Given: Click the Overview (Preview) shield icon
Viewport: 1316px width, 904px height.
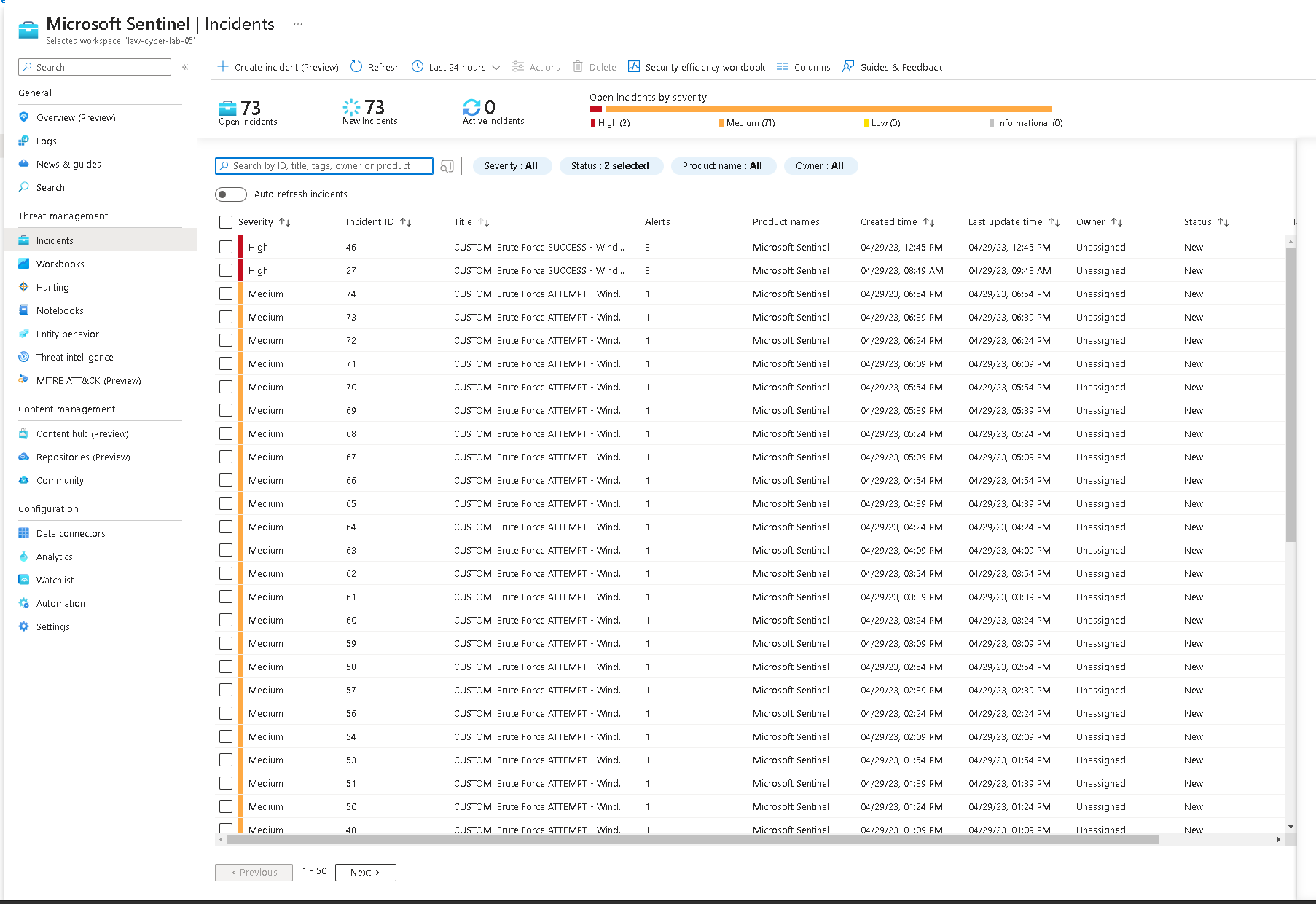Looking at the screenshot, I should [24, 117].
